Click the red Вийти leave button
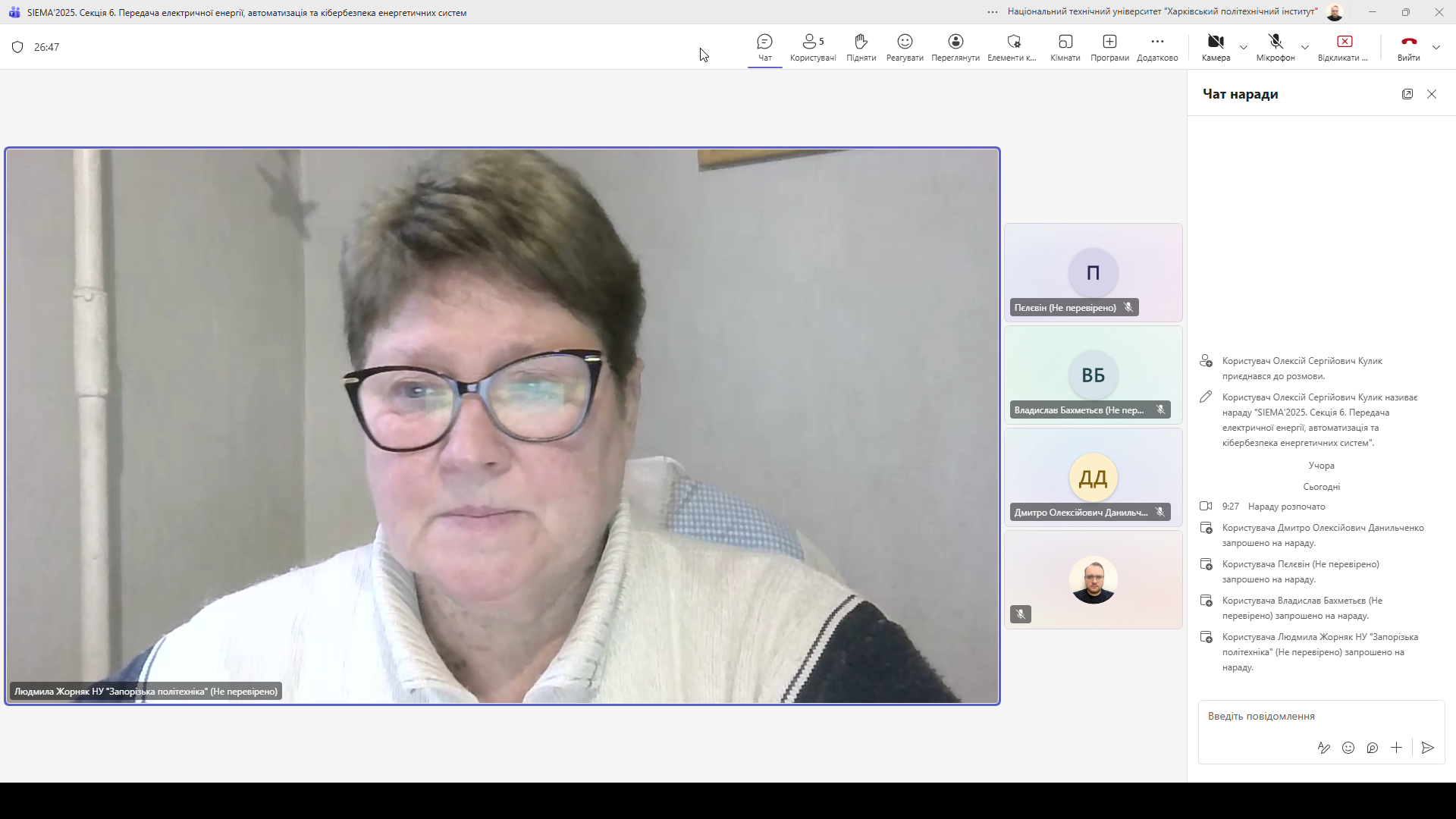 pyautogui.click(x=1408, y=47)
